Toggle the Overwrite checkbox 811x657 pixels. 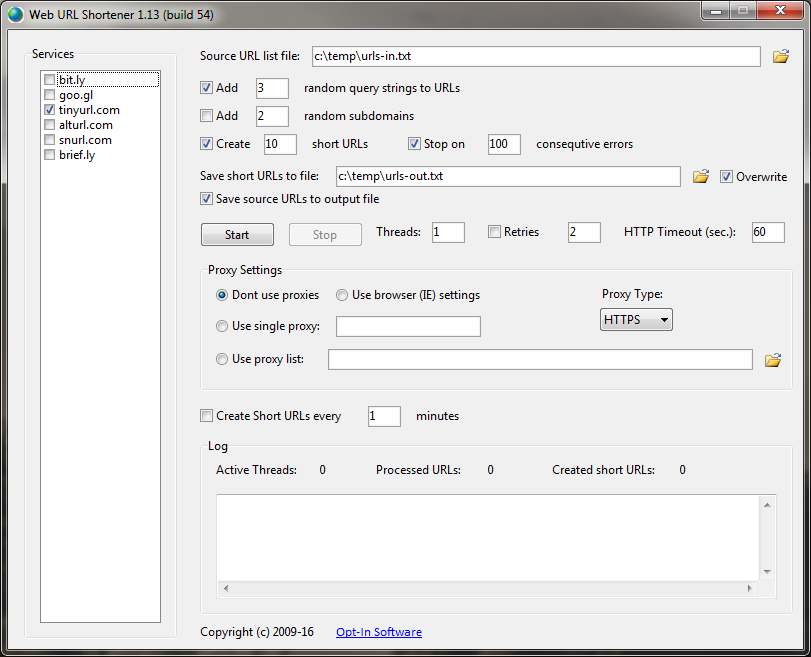(727, 177)
